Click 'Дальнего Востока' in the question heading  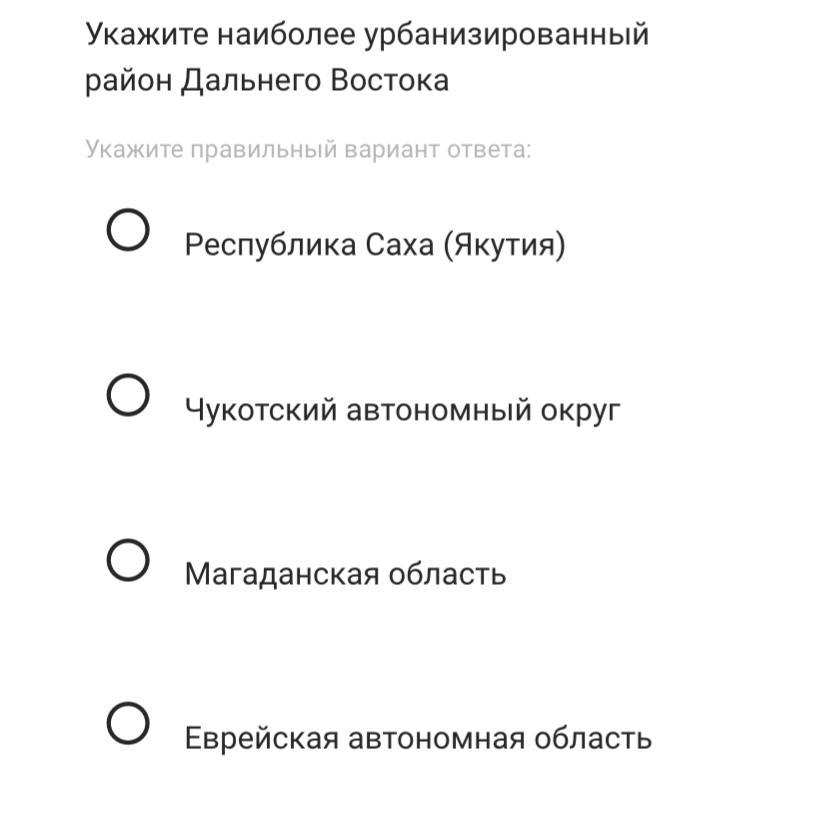pos(315,81)
